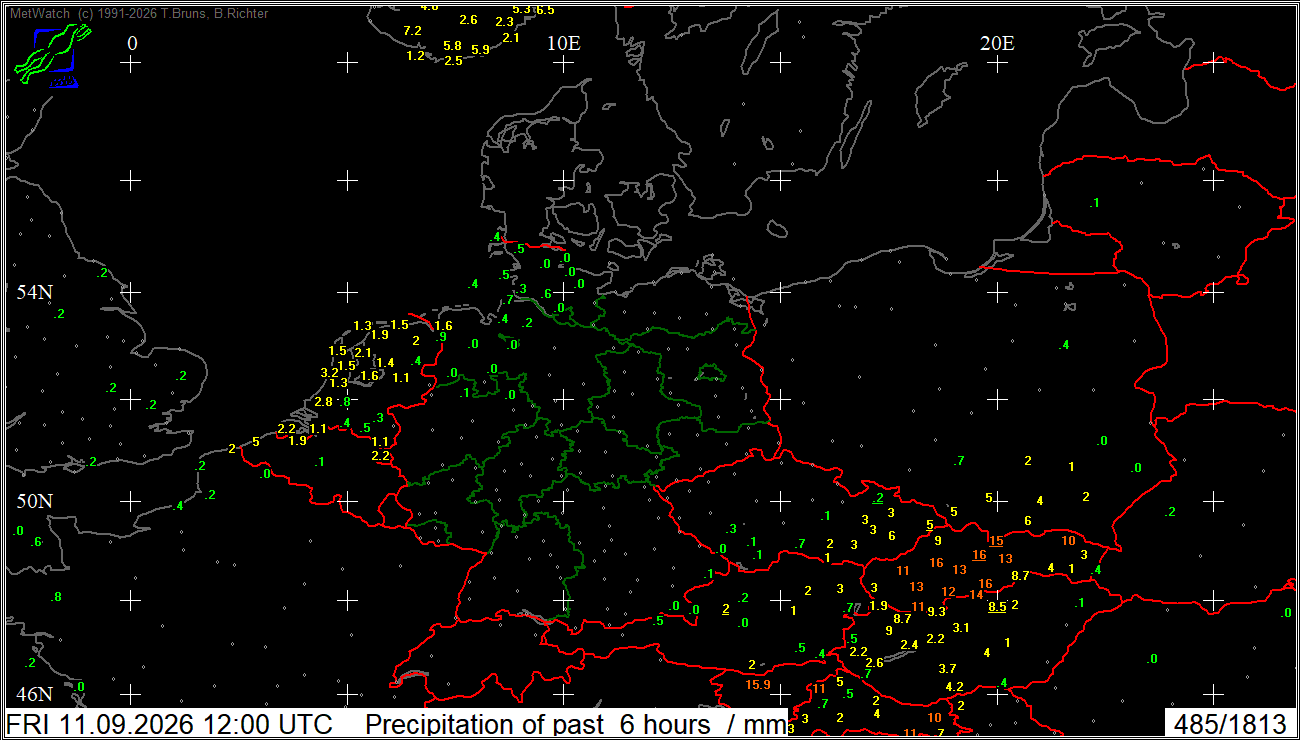The height and width of the screenshot is (740, 1300).
Task: Click the underlined 8.5 precipitation value
Action: pyautogui.click(x=997, y=606)
